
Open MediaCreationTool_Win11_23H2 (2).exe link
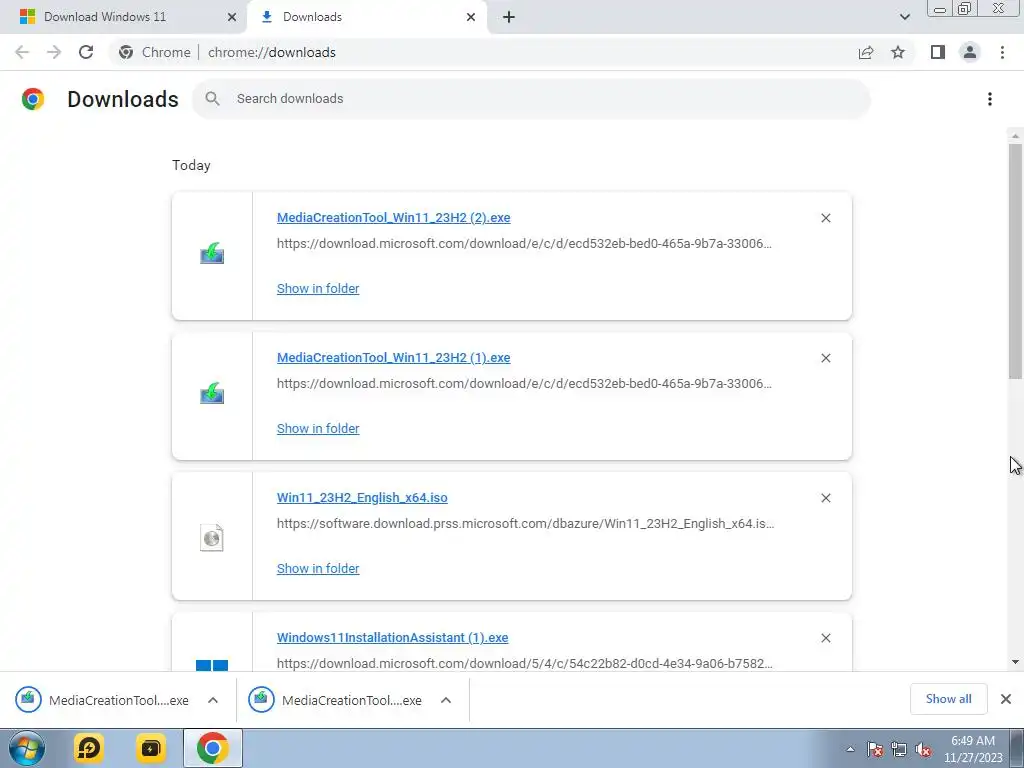coord(393,217)
